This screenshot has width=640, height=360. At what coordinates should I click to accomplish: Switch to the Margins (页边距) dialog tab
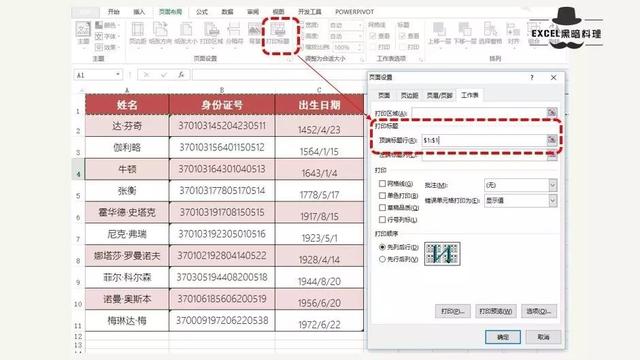(x=409, y=96)
